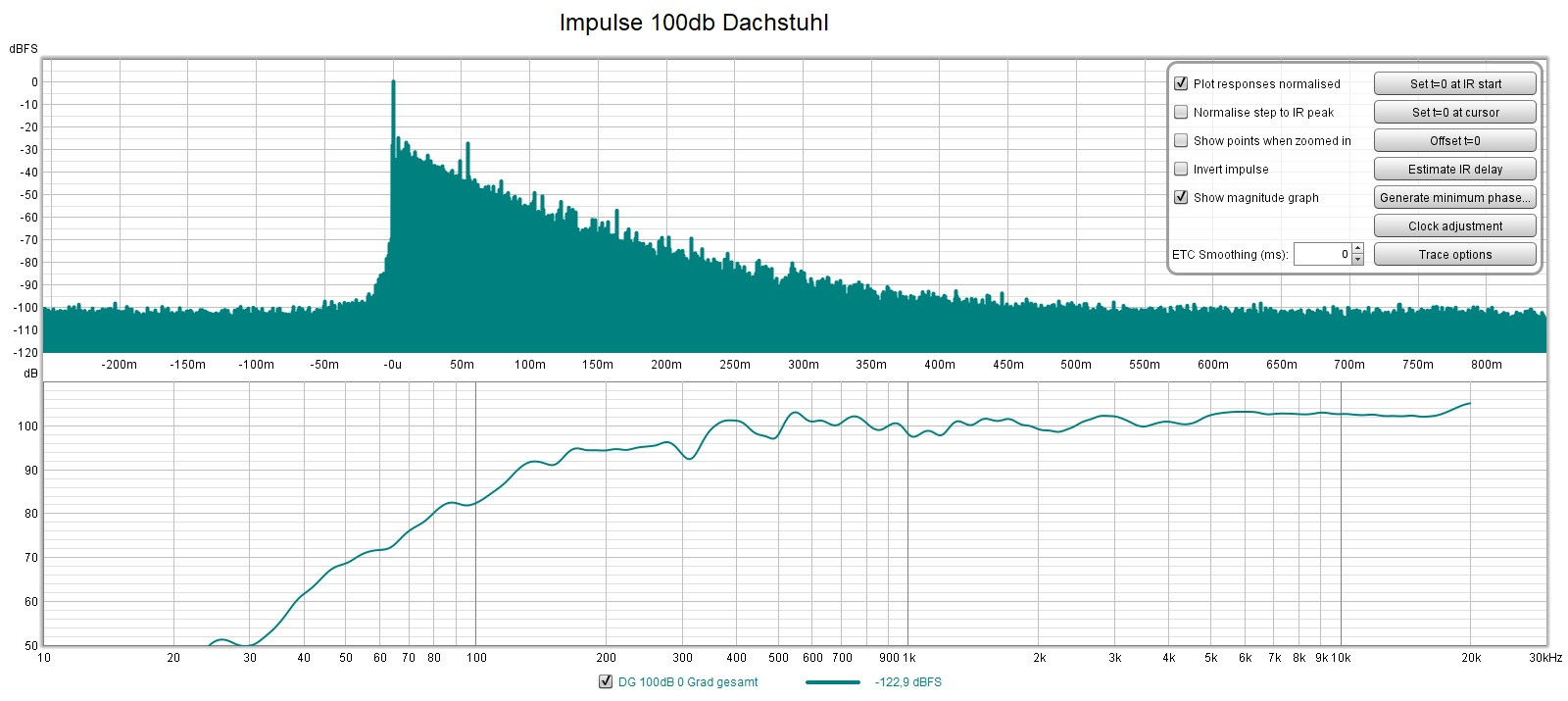Click the ETC Smoothing value field
Screen dimensions: 1568x701
click(1322, 254)
